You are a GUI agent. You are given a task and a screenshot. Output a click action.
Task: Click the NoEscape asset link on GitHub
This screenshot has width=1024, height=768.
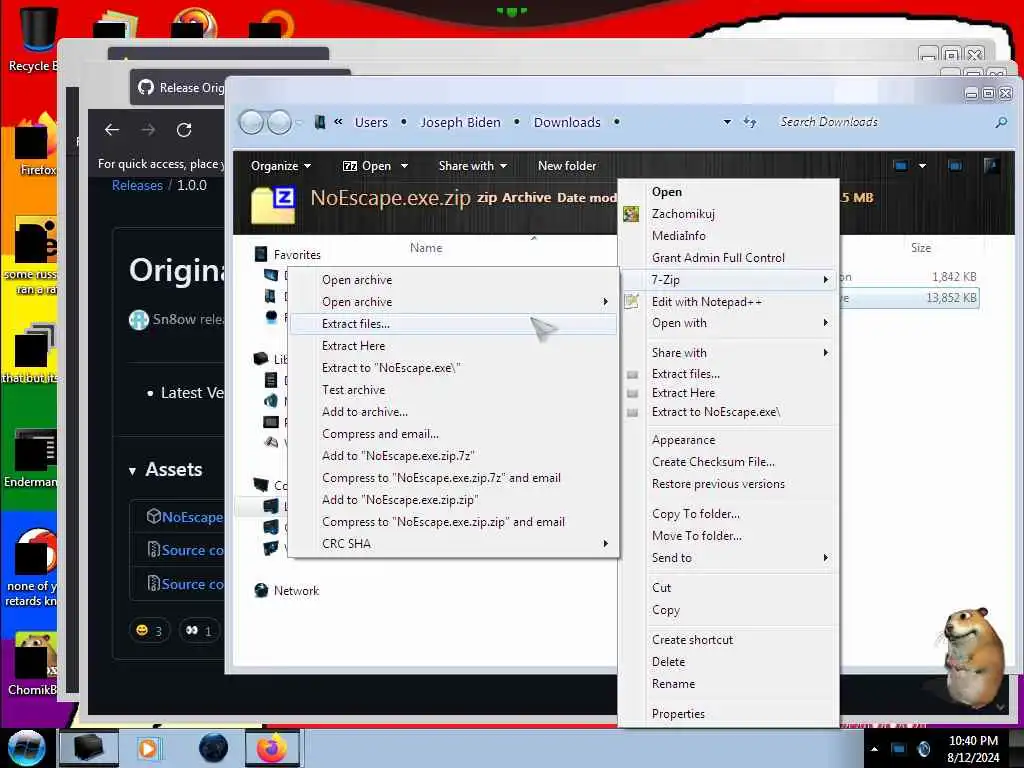click(x=192, y=517)
